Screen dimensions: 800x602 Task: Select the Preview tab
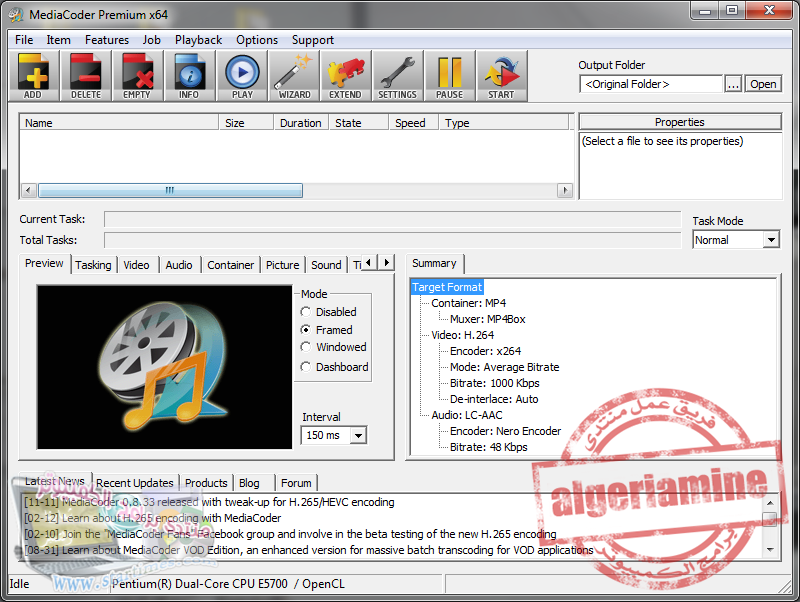(x=44, y=263)
